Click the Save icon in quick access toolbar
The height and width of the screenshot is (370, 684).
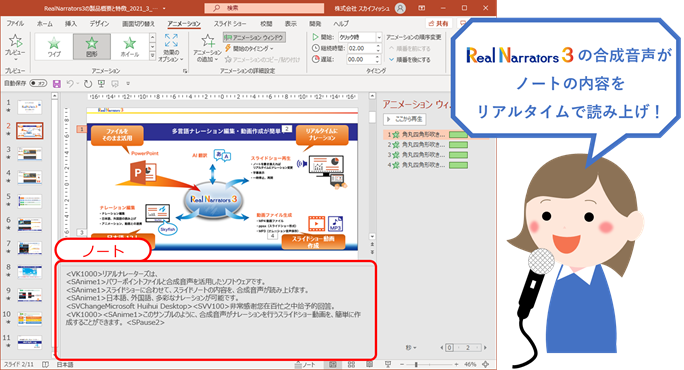pos(57,83)
